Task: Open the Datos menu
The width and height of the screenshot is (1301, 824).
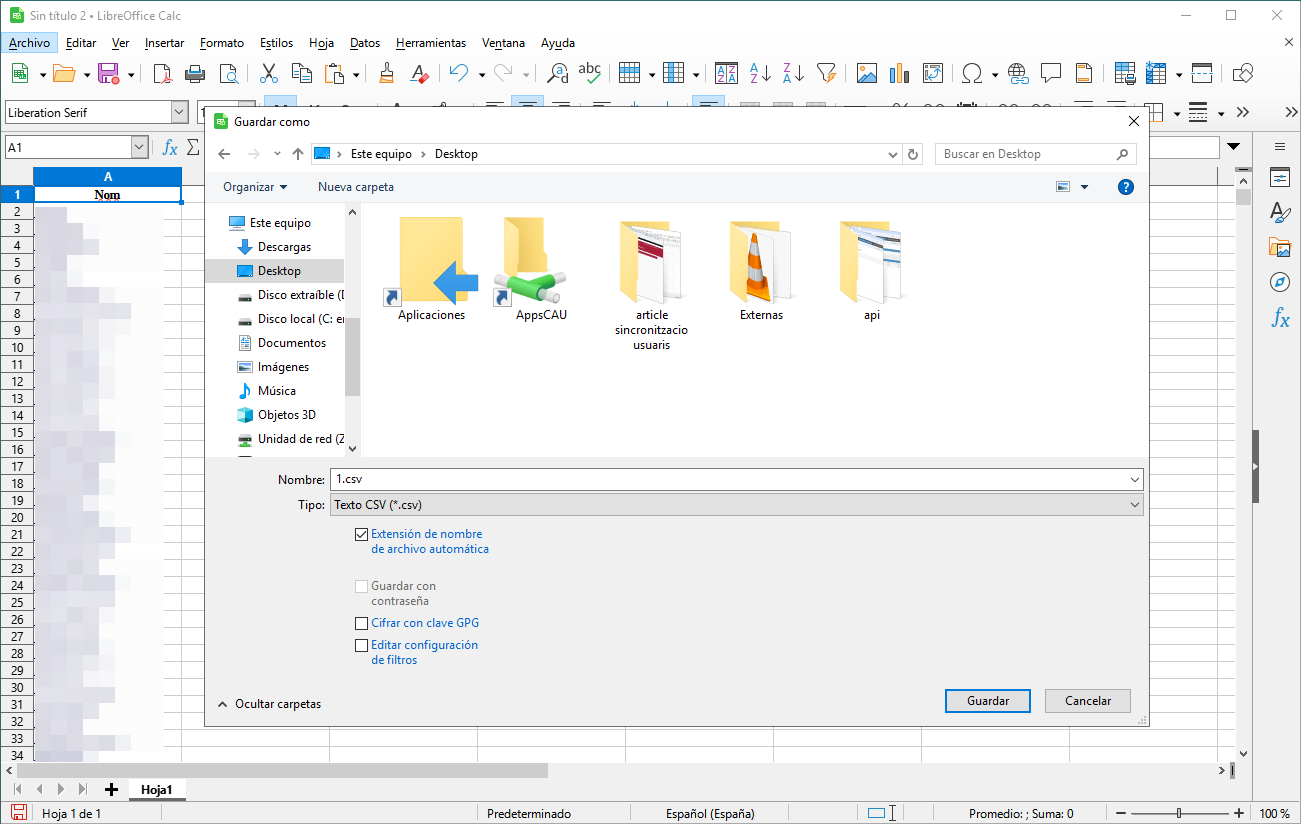Action: [365, 43]
